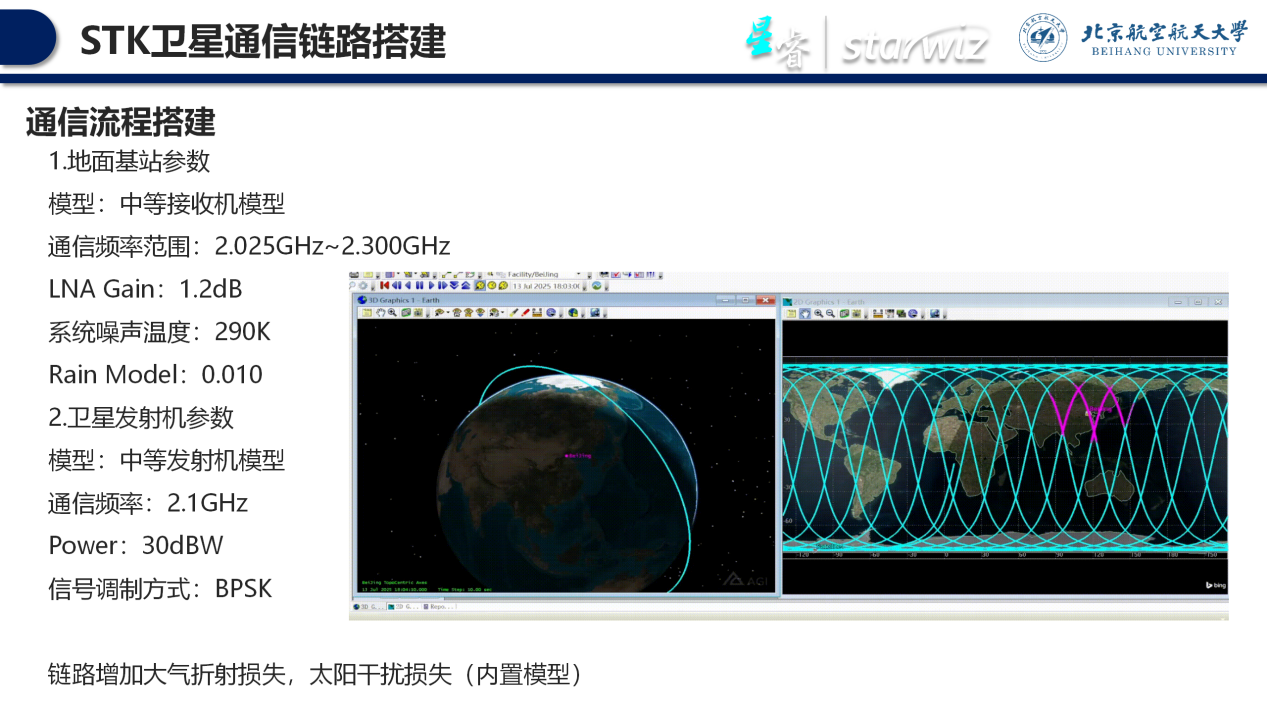Click the measure ruler icon in 3D toolbar
The height and width of the screenshot is (713, 1267).
[x=537, y=313]
